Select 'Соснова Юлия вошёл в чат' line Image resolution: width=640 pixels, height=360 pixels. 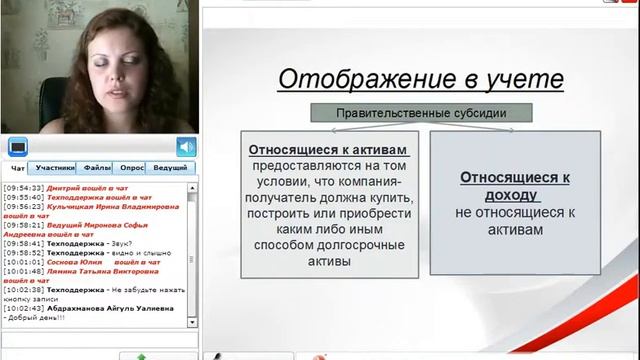point(82,262)
